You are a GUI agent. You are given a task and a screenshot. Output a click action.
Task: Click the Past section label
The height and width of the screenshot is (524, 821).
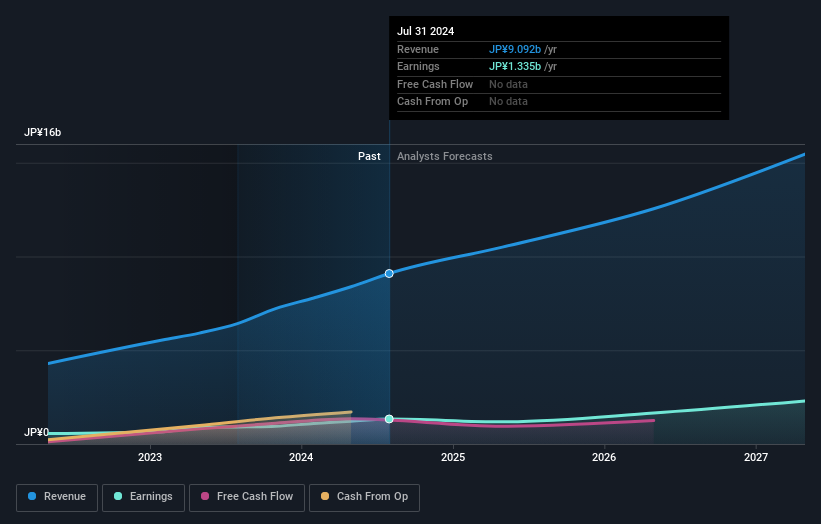(x=369, y=157)
